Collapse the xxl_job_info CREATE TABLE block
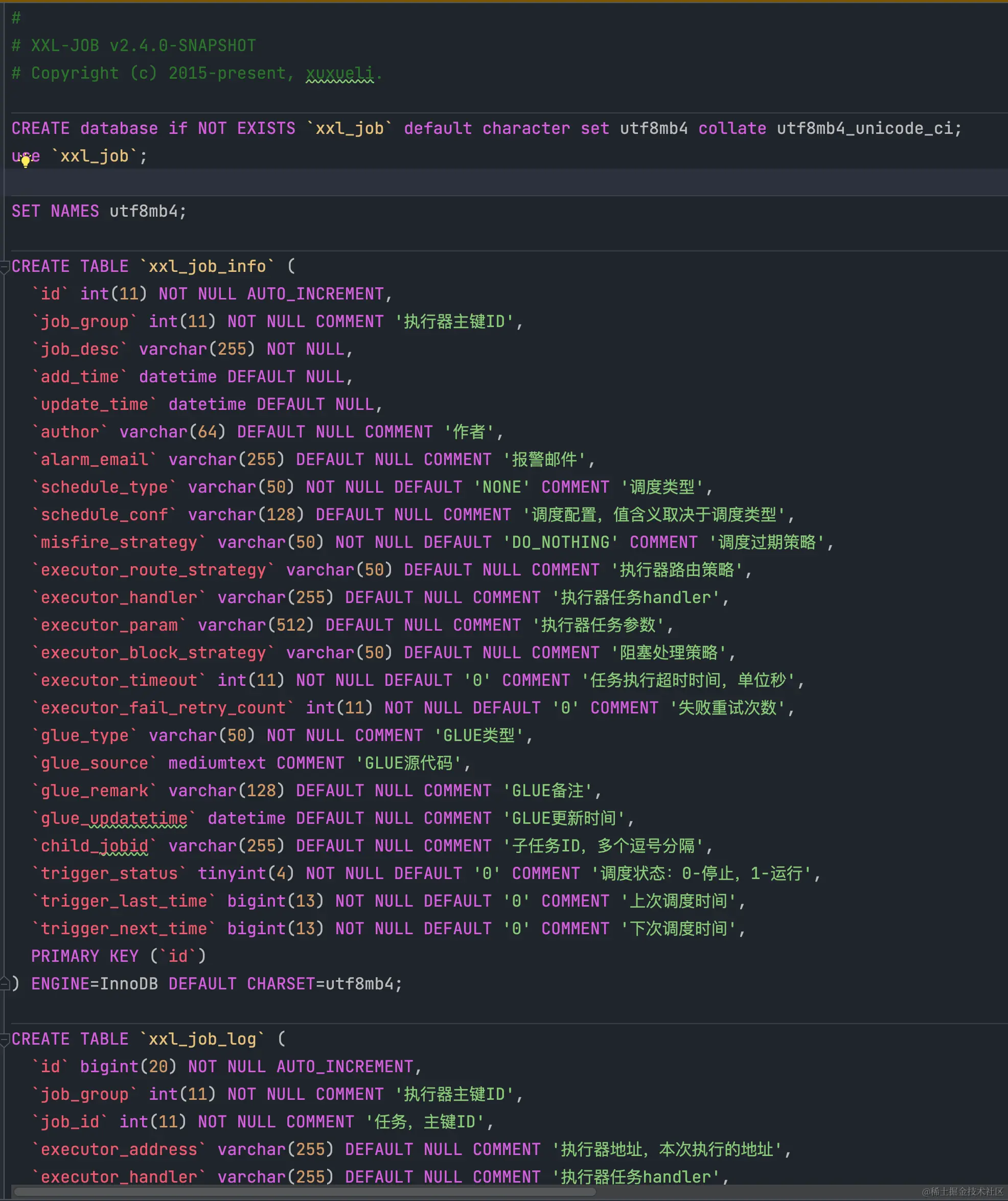The image size is (1008, 1201). tap(6, 265)
